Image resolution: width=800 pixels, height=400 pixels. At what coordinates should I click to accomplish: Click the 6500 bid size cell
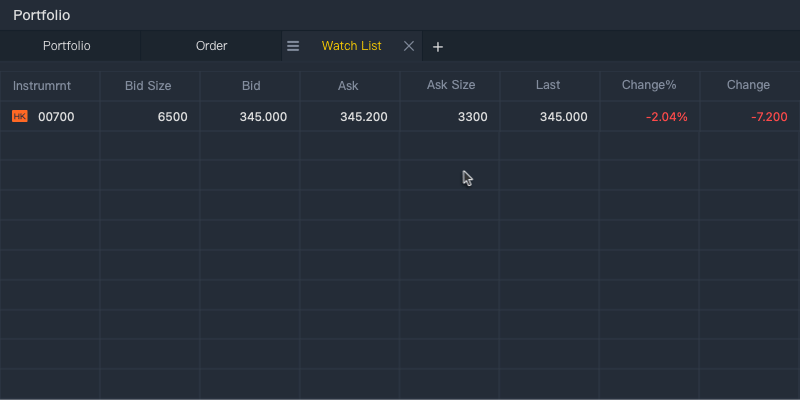click(172, 117)
